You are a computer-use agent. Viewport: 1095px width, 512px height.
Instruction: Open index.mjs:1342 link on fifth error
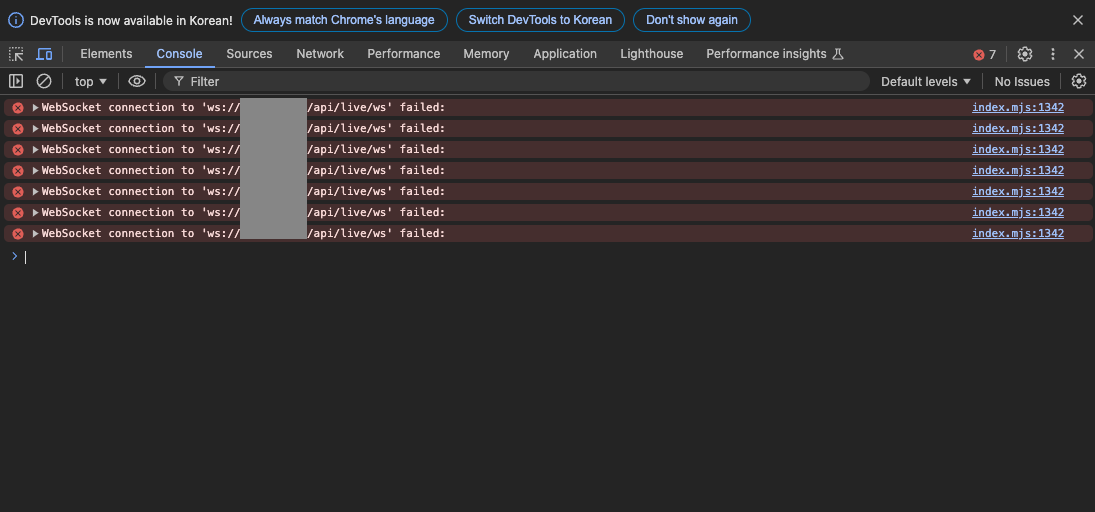coord(1017,191)
